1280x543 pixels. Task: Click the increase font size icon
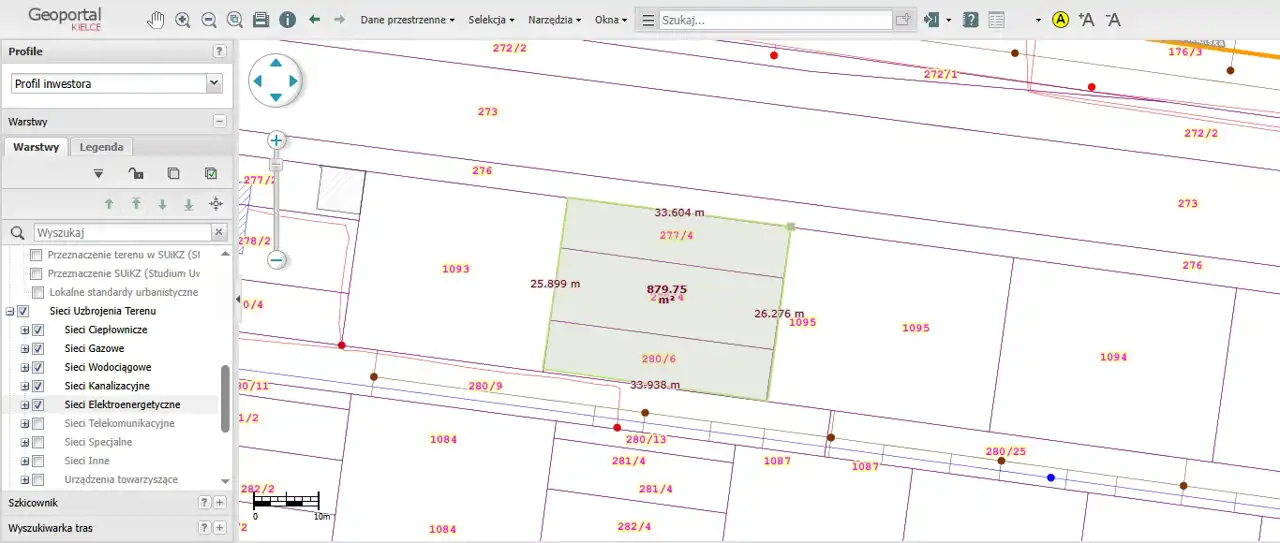[x=1086, y=20]
